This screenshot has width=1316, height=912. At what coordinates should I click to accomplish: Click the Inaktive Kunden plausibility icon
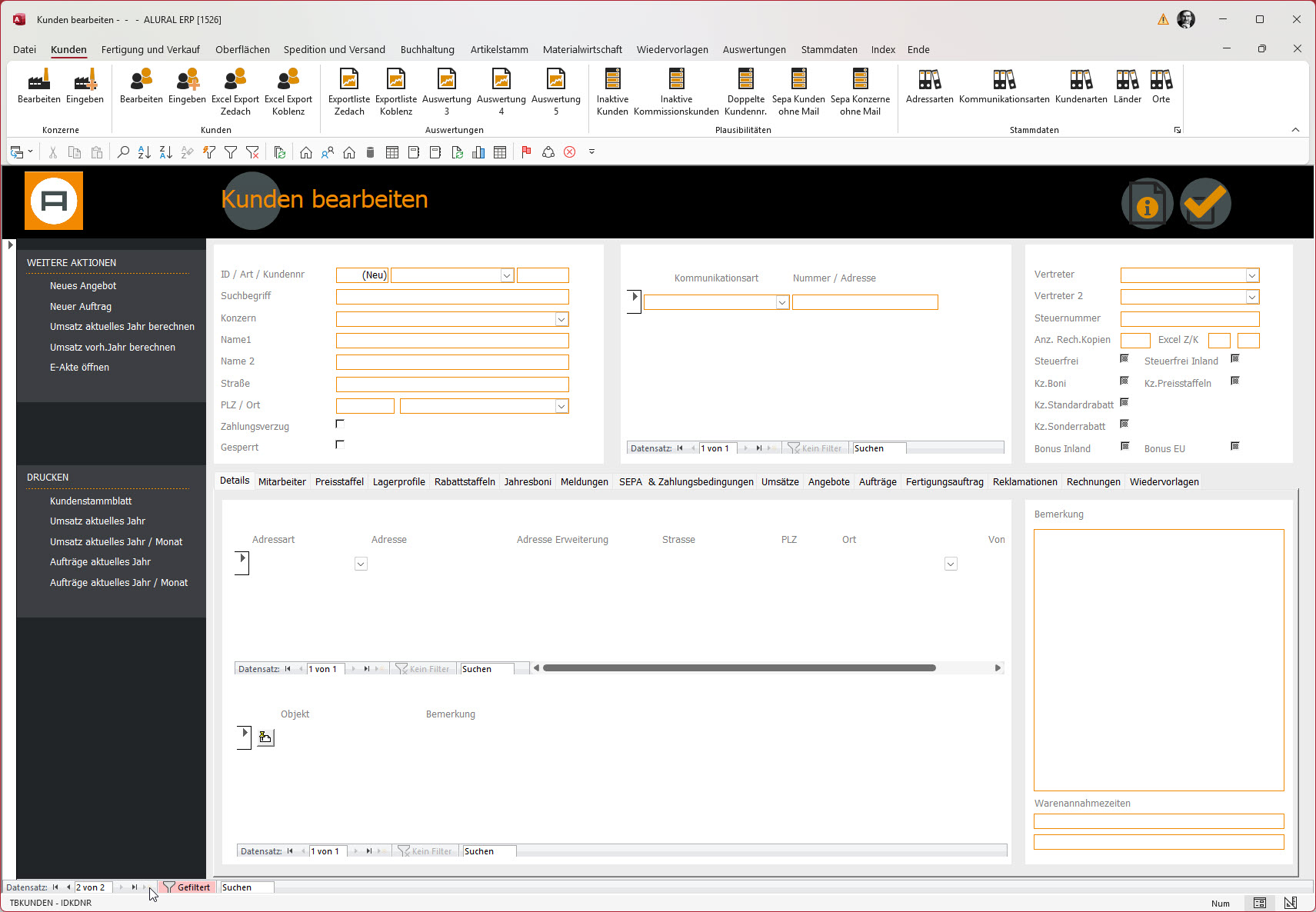click(x=612, y=80)
